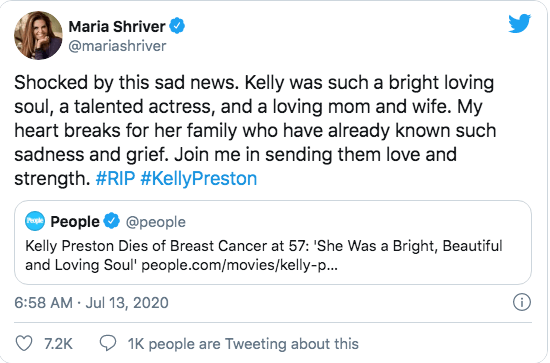Viewport: 550px width, 363px height.
Task: Click the 7.2K likes count
Action: (x=58, y=344)
